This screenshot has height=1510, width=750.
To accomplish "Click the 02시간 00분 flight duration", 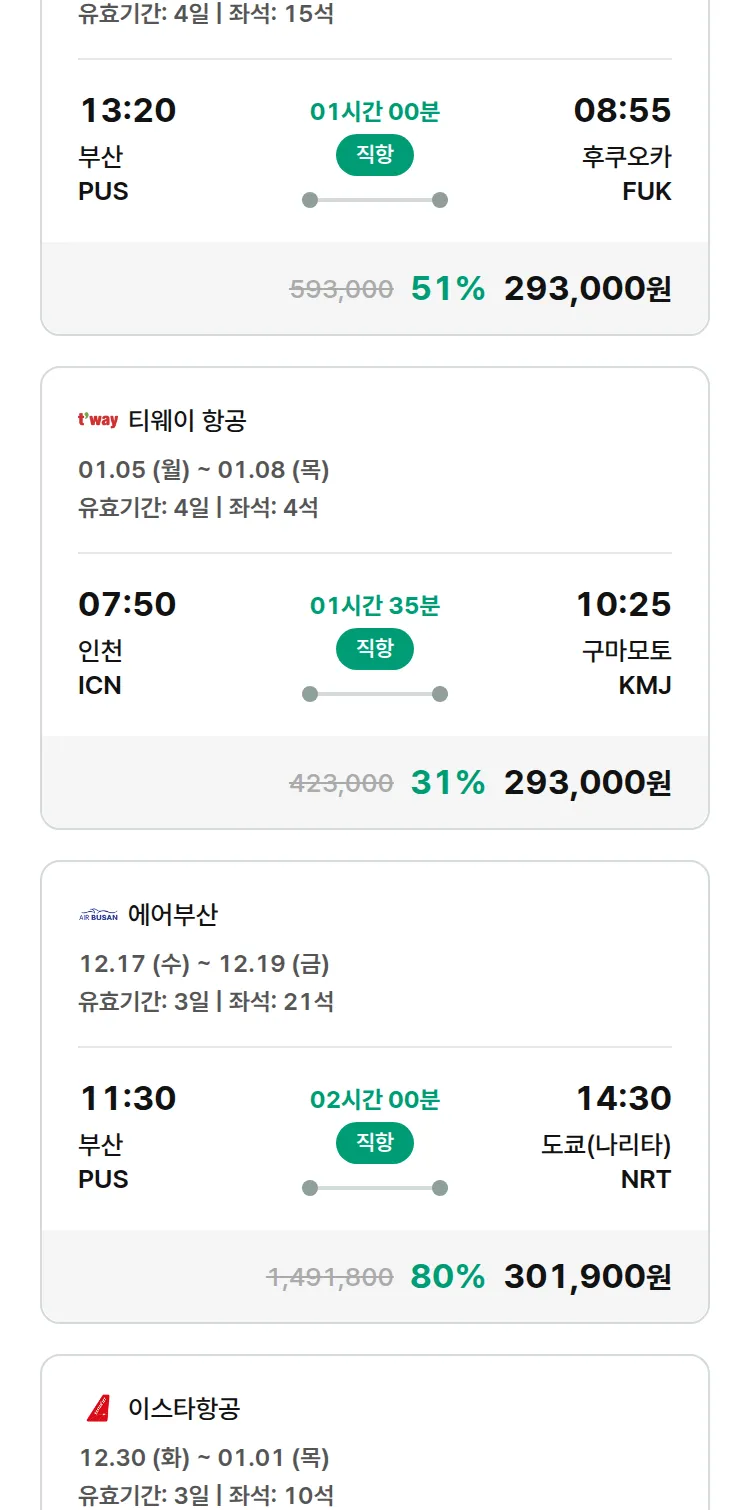I will [x=375, y=1100].
